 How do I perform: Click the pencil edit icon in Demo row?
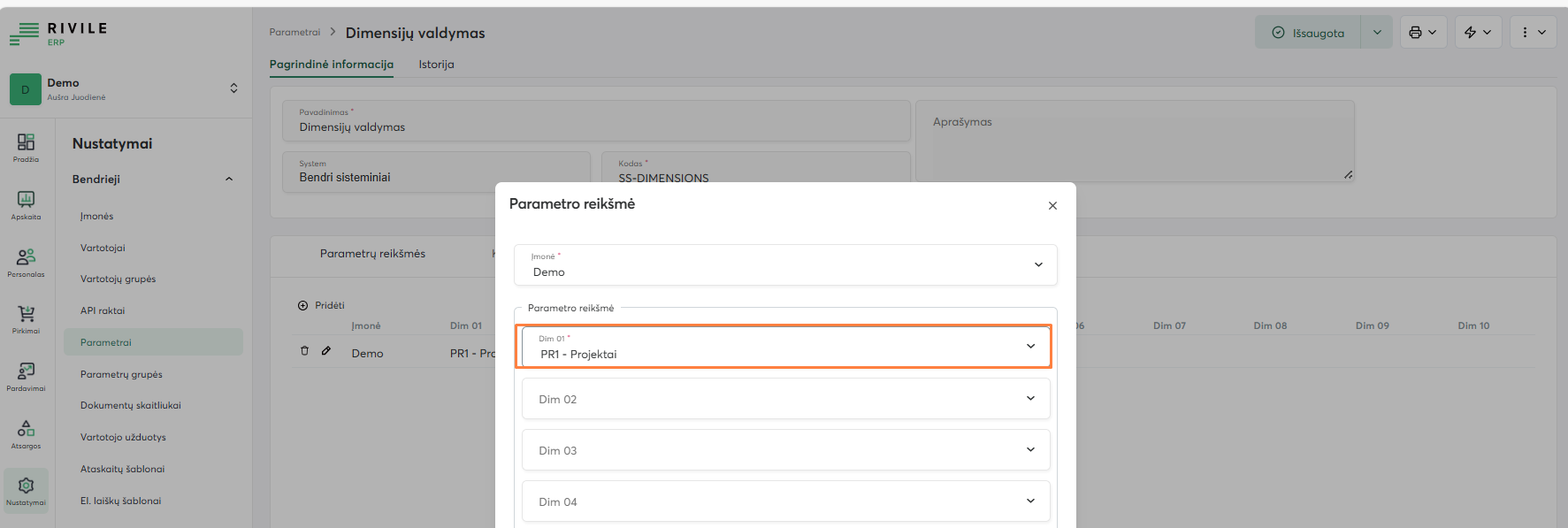pyautogui.click(x=326, y=351)
